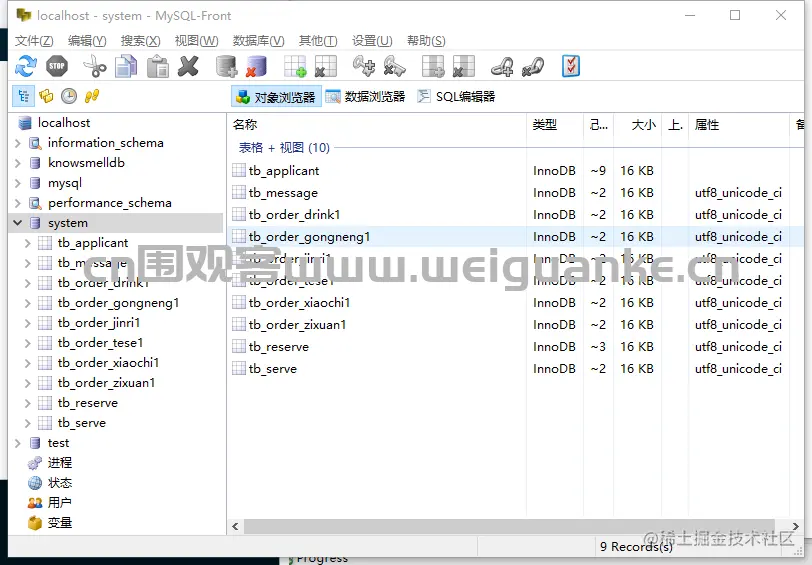Open 进程 processes node
Viewport: 812px width, 565px height.
pos(60,463)
